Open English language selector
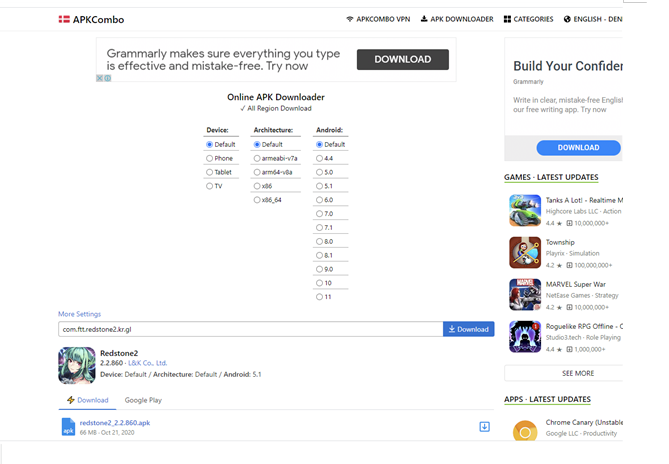Image resolution: width=669 pixels, height=464 pixels. point(593,19)
